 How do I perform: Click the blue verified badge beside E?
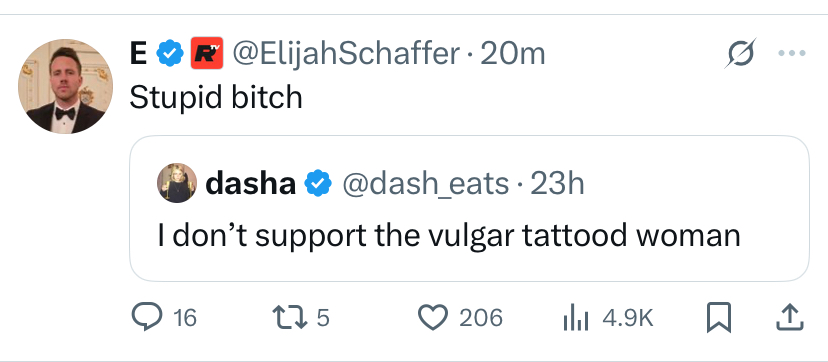coord(171,54)
